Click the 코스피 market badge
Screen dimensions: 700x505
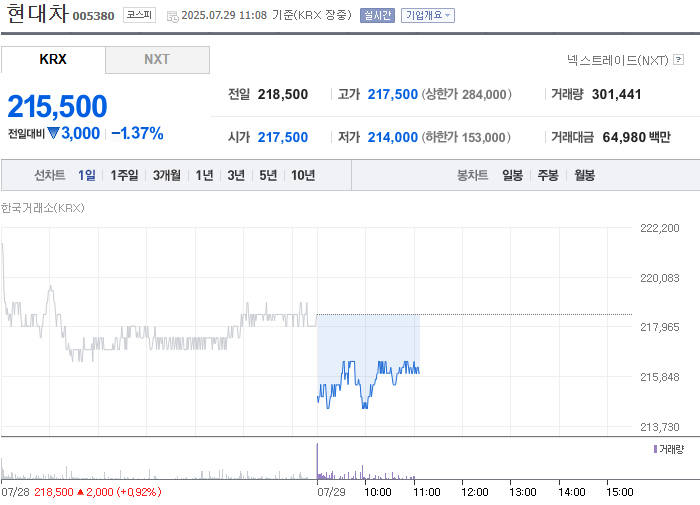pyautogui.click(x=139, y=15)
